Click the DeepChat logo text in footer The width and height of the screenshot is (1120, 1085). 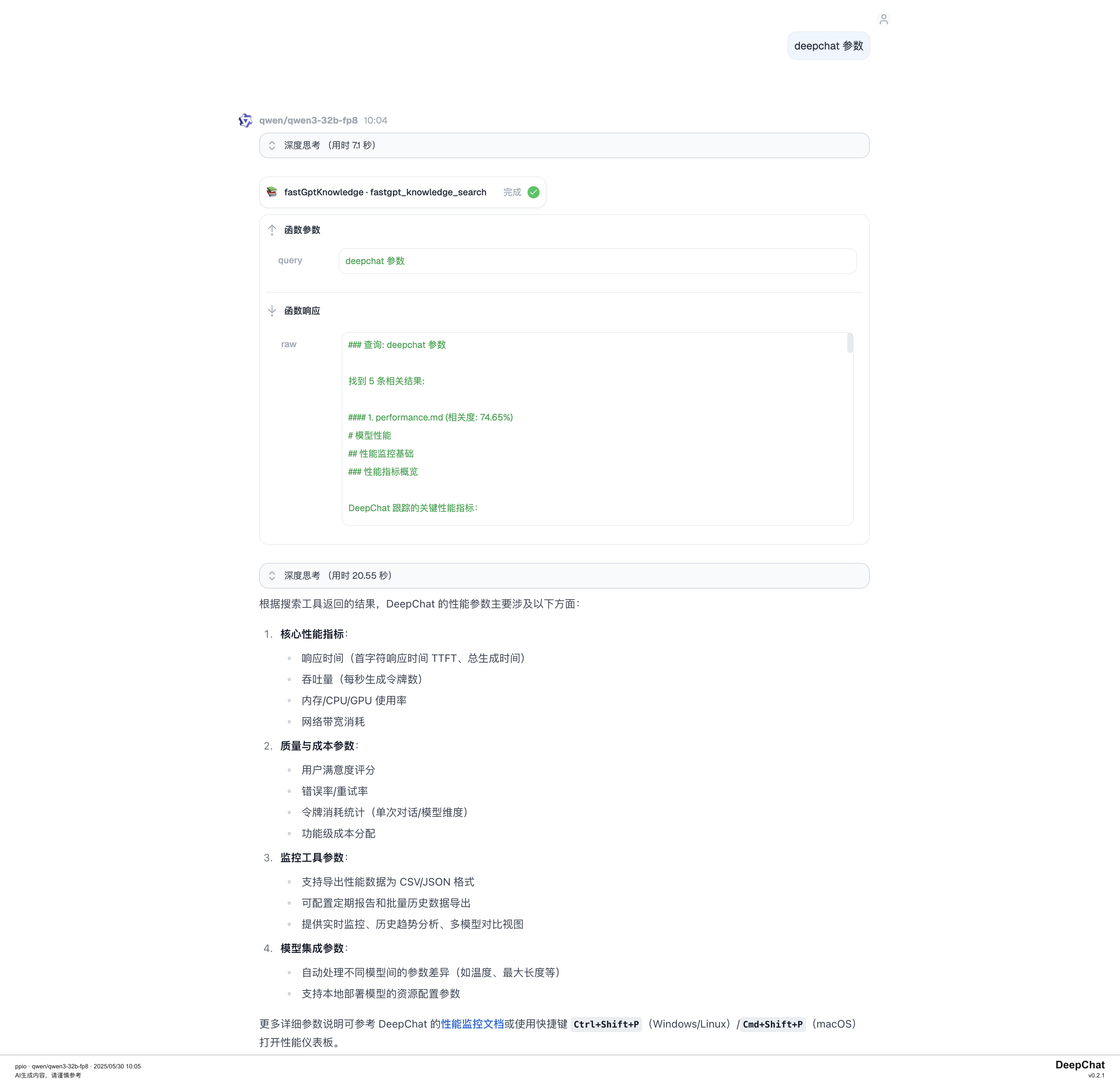click(1080, 1065)
